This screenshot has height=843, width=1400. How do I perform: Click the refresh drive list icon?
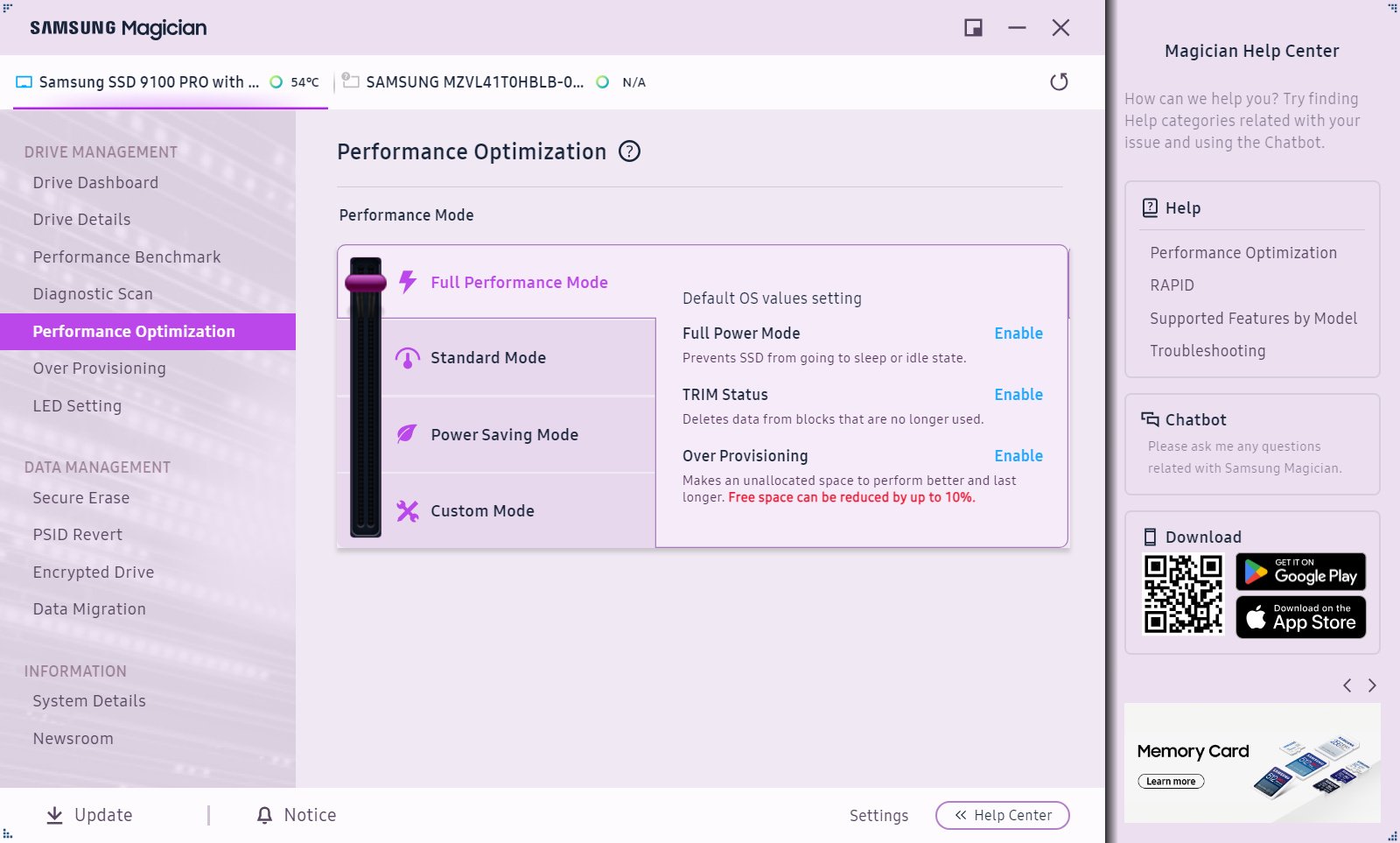(x=1059, y=82)
